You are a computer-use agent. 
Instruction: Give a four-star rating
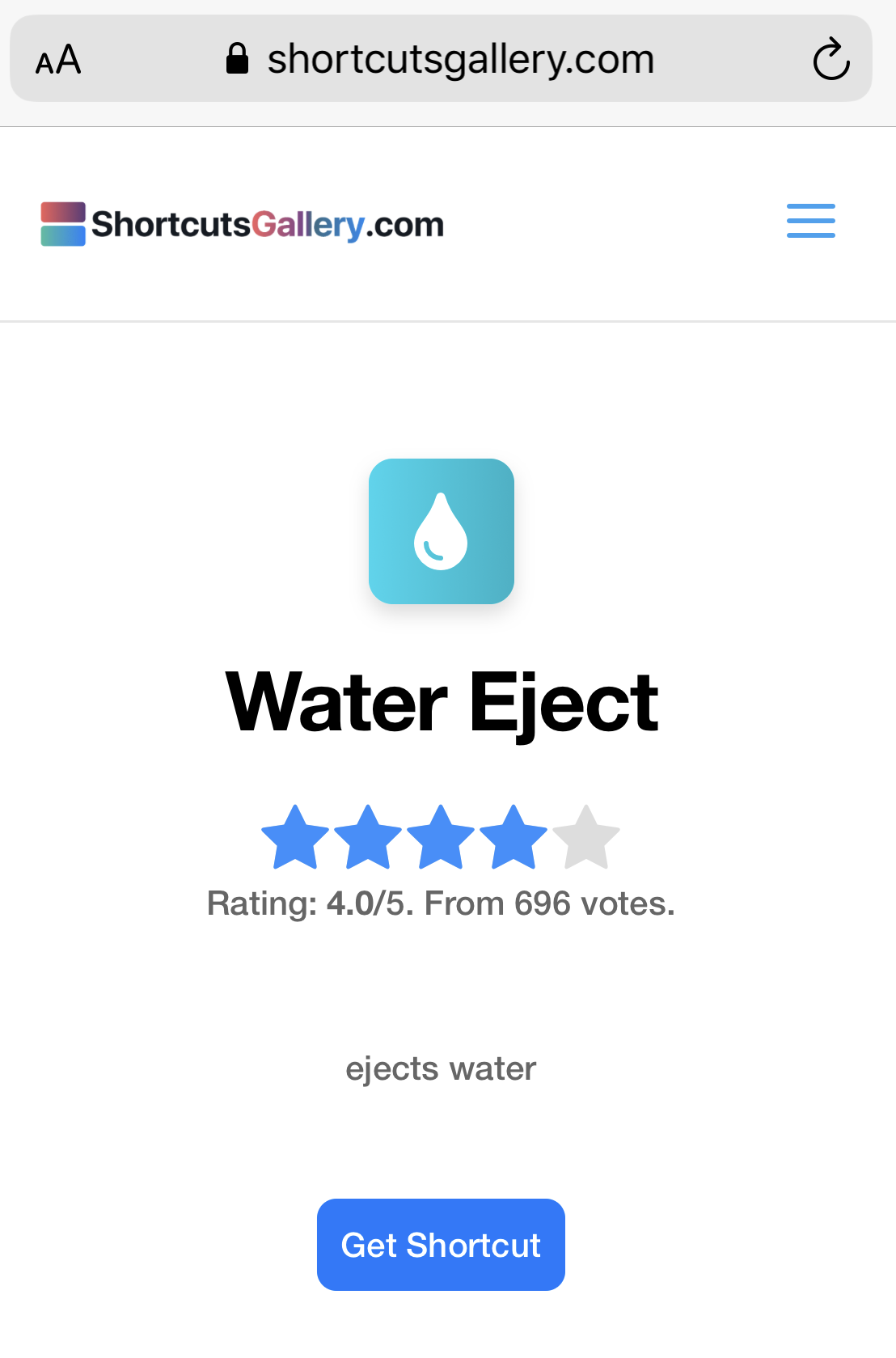514,837
